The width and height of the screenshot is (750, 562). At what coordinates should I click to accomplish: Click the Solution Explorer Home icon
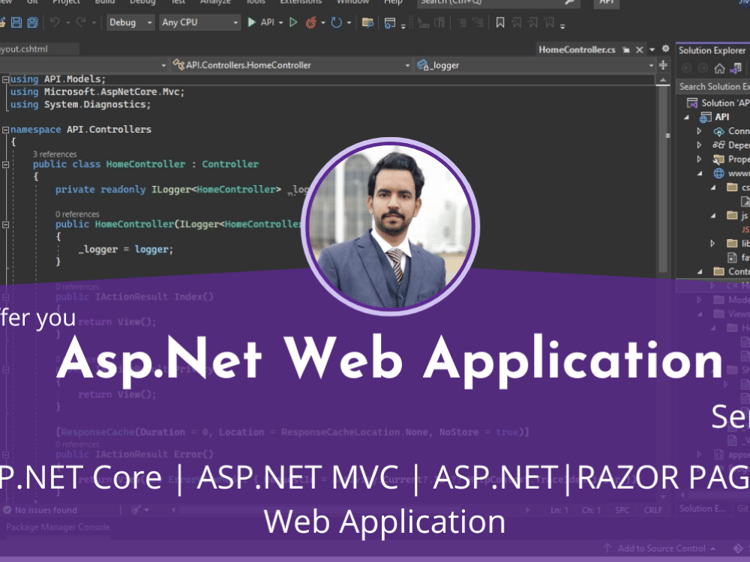tap(719, 69)
